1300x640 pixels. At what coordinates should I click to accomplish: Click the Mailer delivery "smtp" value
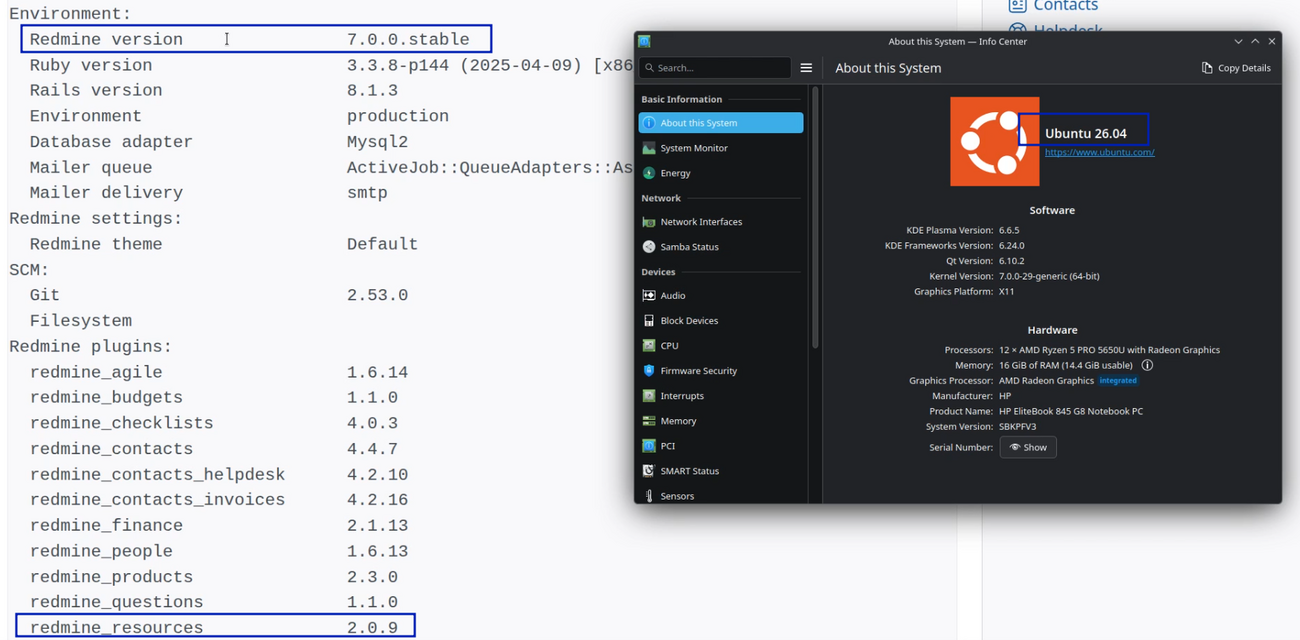click(x=367, y=193)
